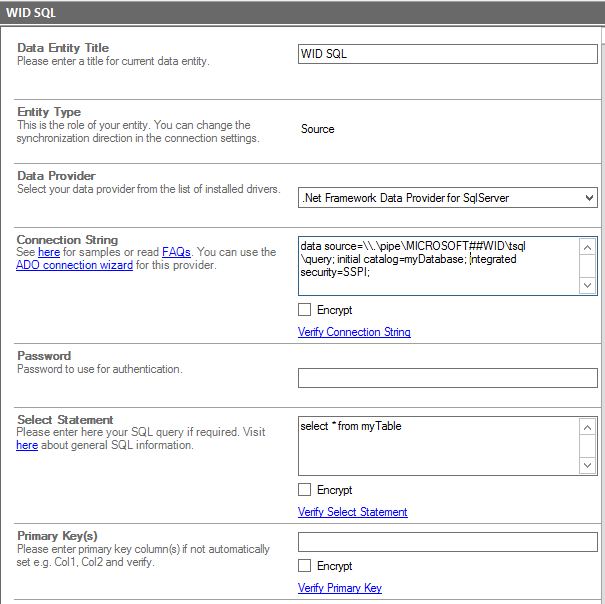This screenshot has height=604, width=605.
Task: Click the Verify Connection String link
Action: click(354, 332)
